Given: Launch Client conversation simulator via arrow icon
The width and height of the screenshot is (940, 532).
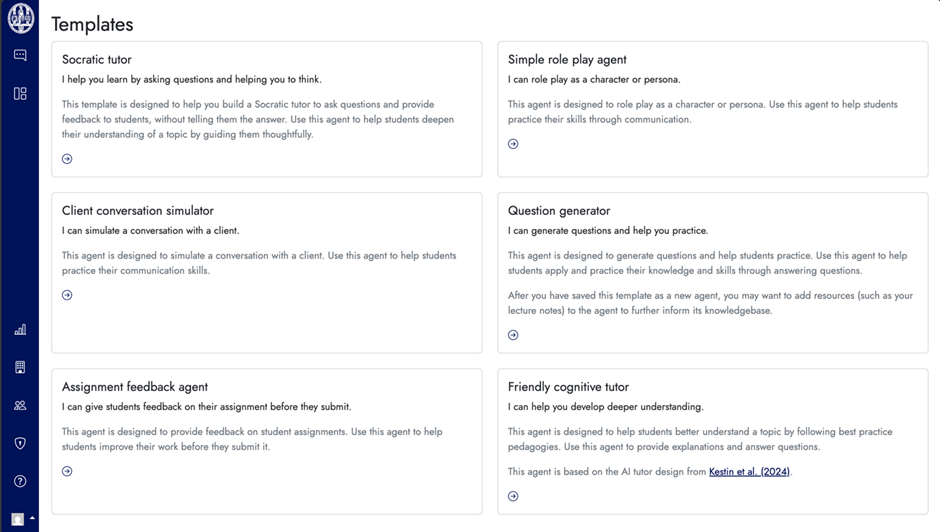Looking at the screenshot, I should (67, 295).
